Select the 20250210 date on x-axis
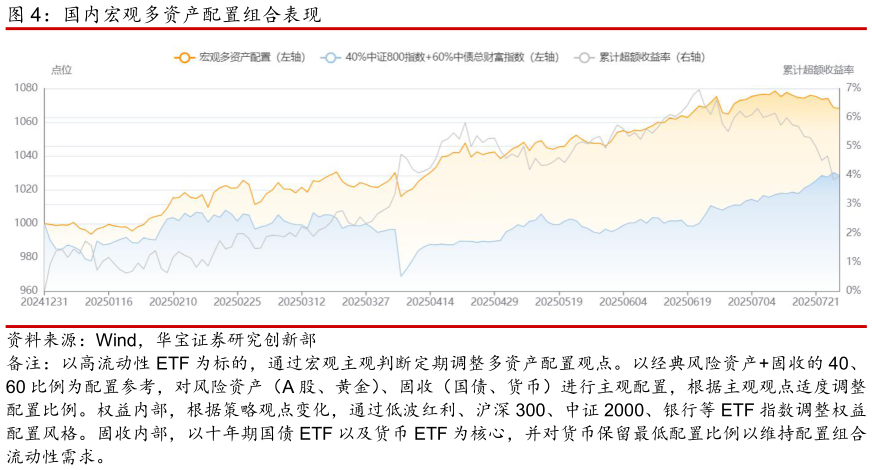The image size is (872, 470). (173, 301)
